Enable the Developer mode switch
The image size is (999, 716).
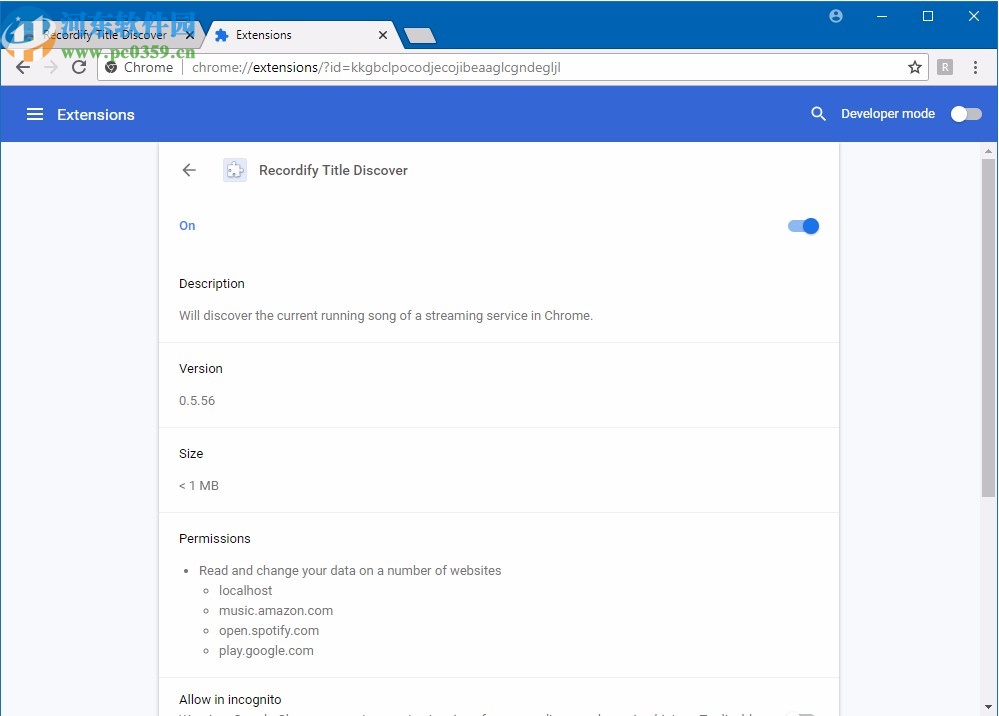click(965, 114)
